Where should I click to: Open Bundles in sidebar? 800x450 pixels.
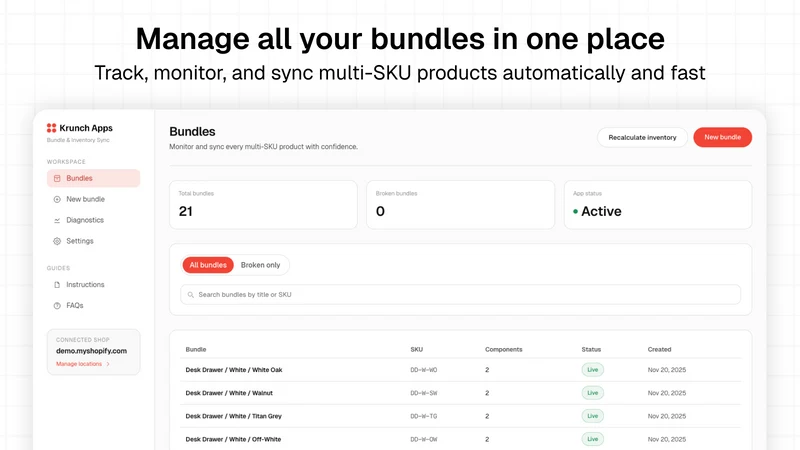click(93, 178)
